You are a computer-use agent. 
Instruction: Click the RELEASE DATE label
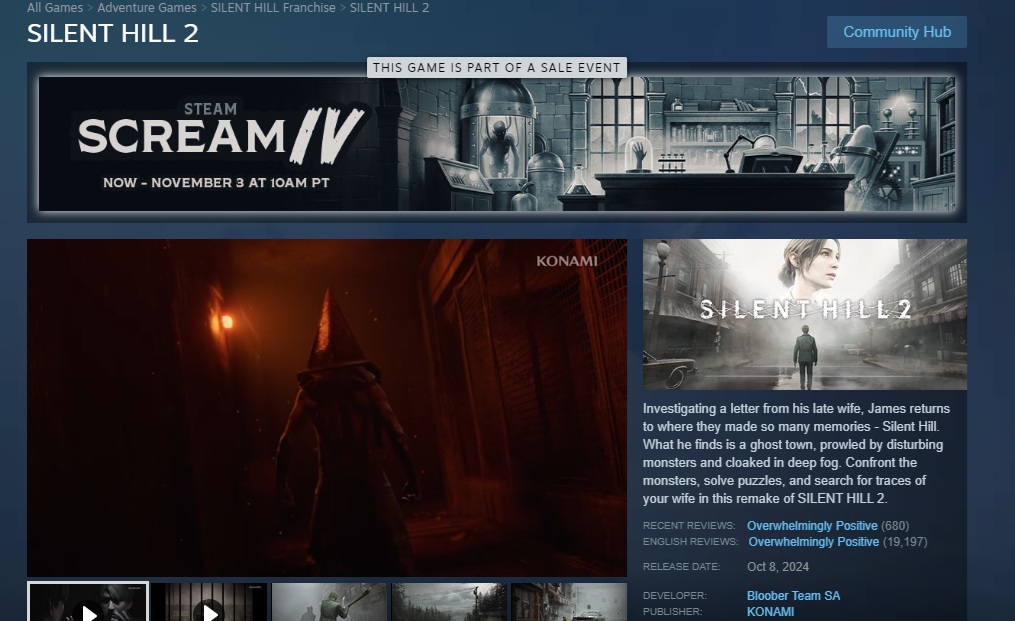click(681, 567)
